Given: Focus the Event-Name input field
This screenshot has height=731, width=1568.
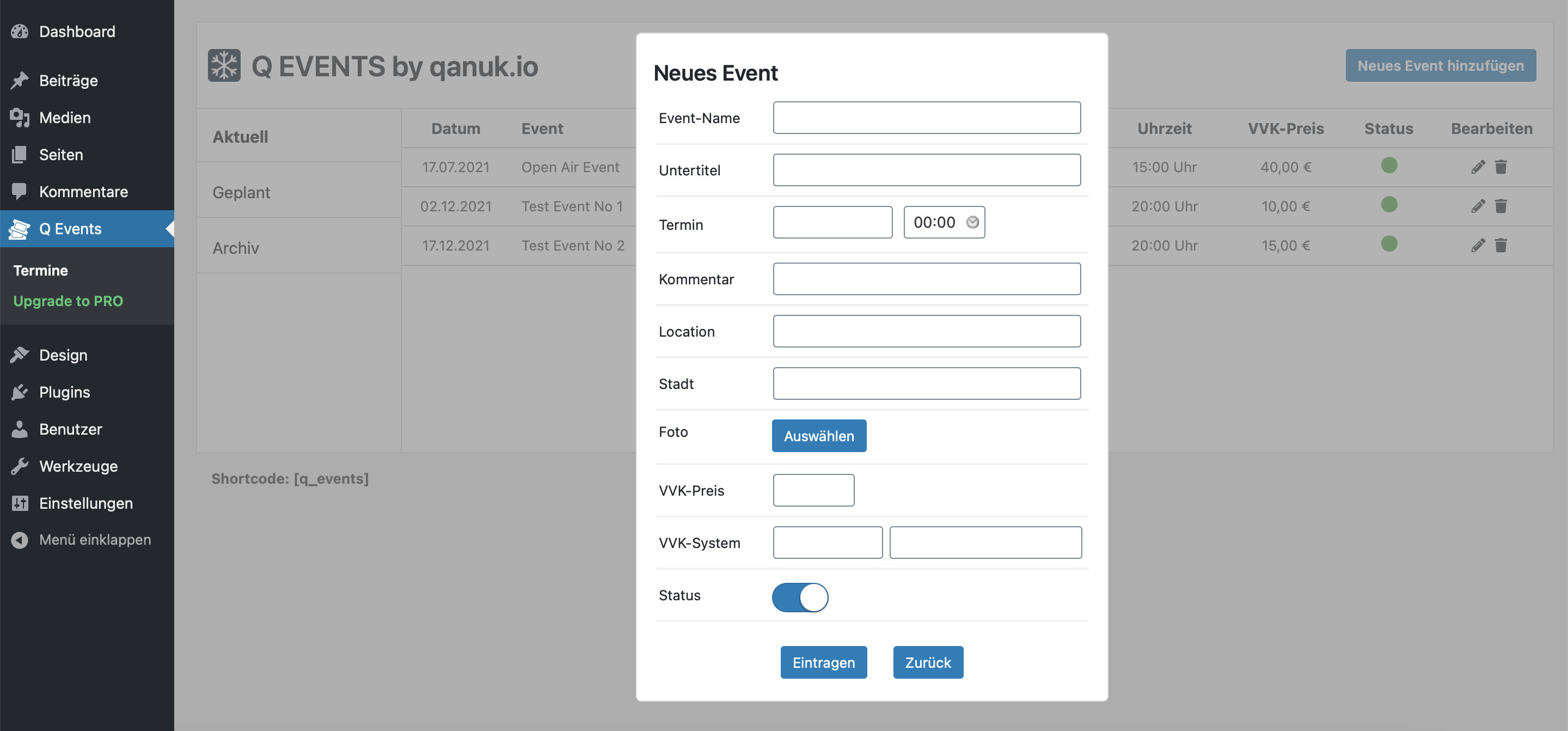Looking at the screenshot, I should (x=927, y=118).
